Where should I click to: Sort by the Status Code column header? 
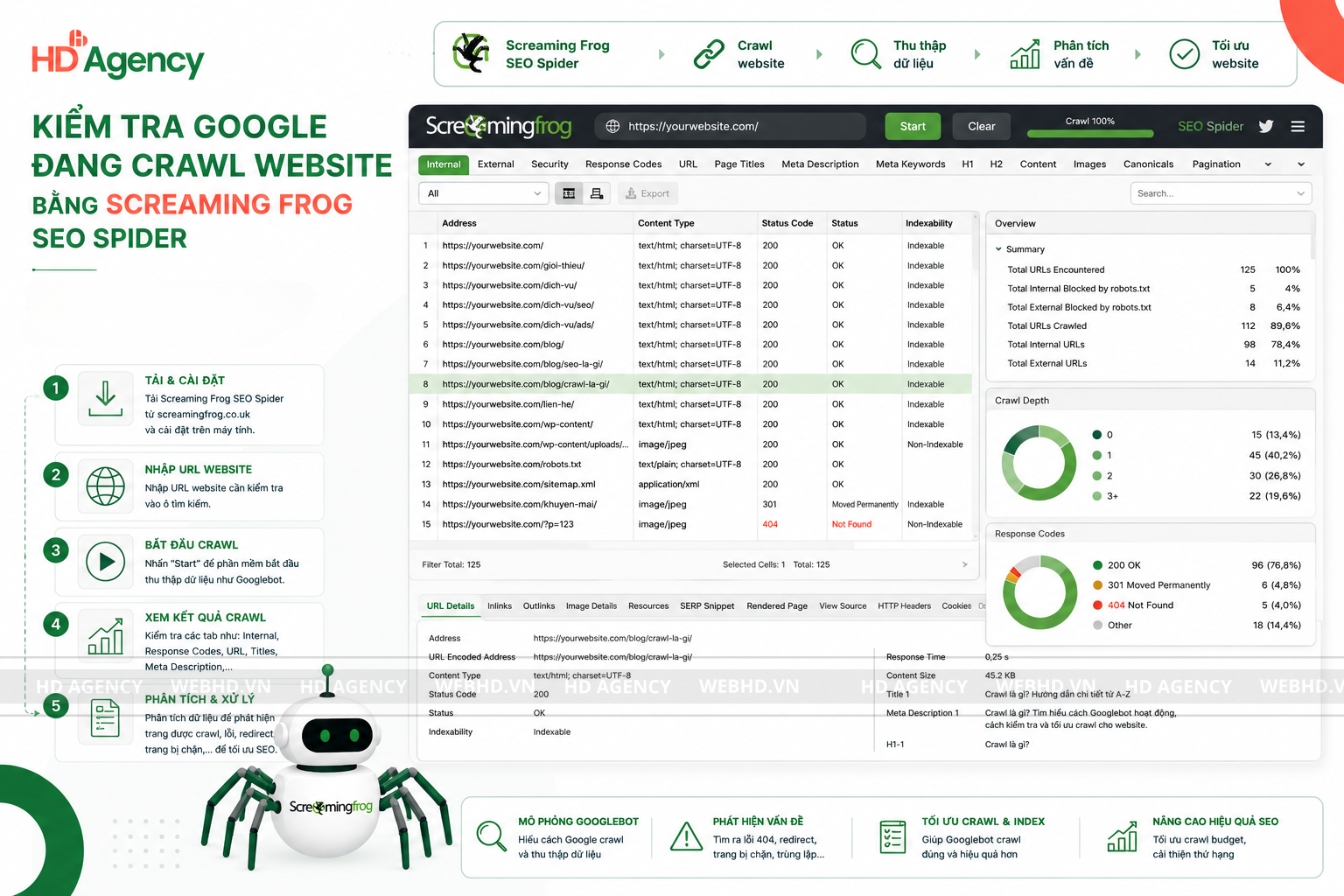pyautogui.click(x=787, y=223)
